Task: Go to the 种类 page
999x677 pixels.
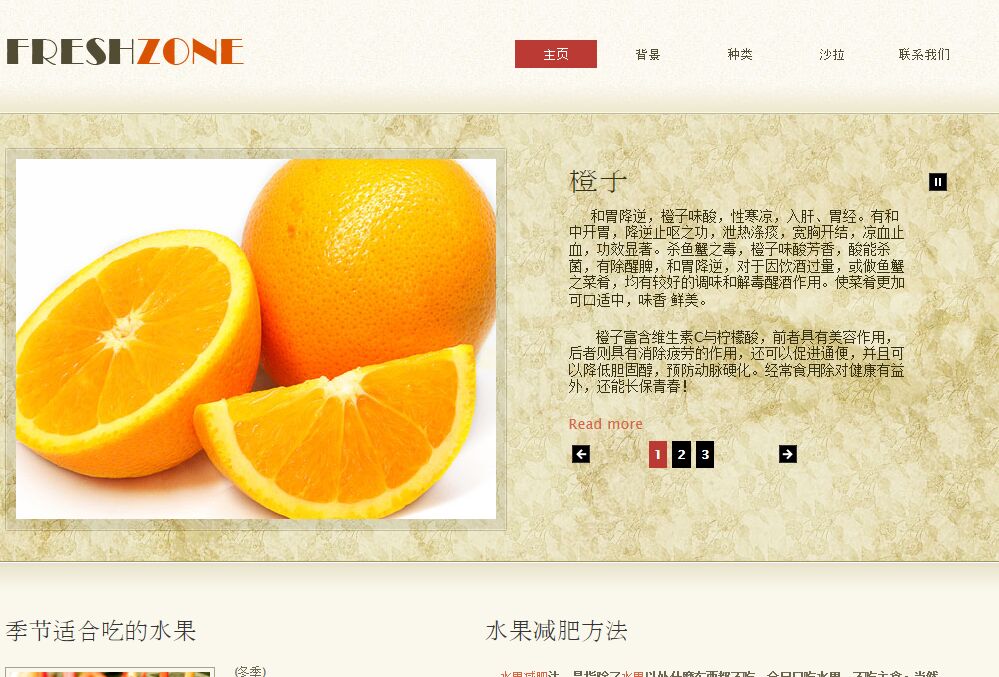Action: tap(740, 55)
